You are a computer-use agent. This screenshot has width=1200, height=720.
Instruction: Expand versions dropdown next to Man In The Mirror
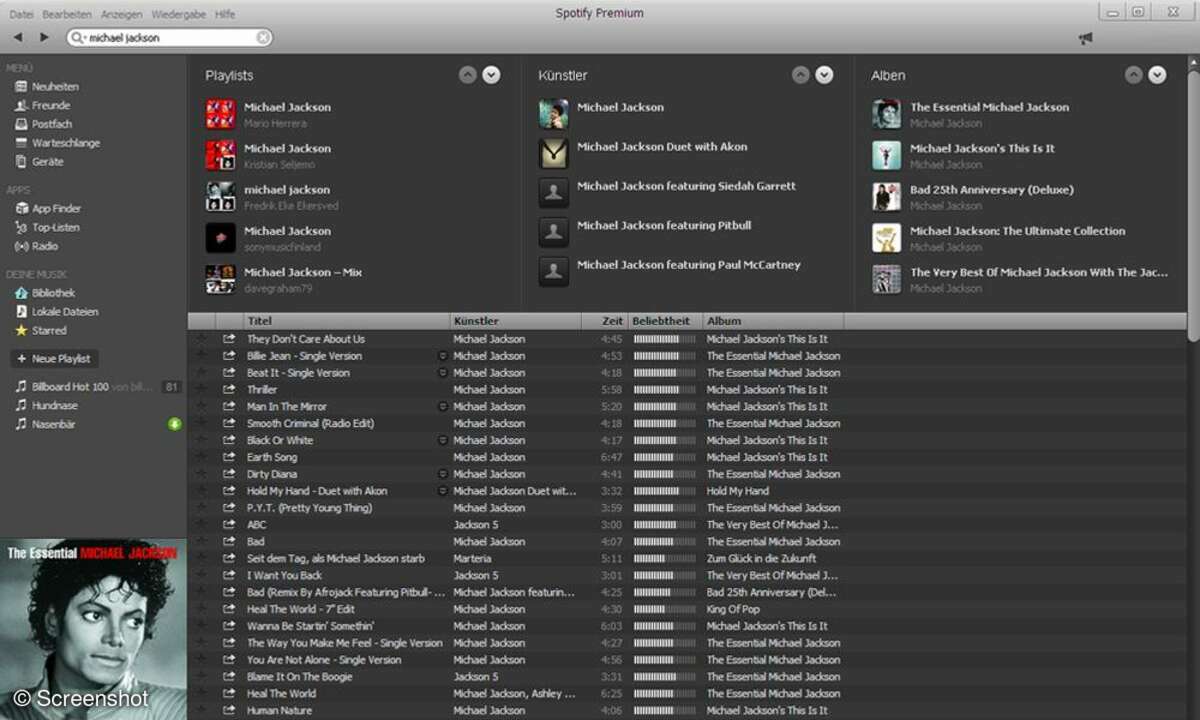(442, 407)
